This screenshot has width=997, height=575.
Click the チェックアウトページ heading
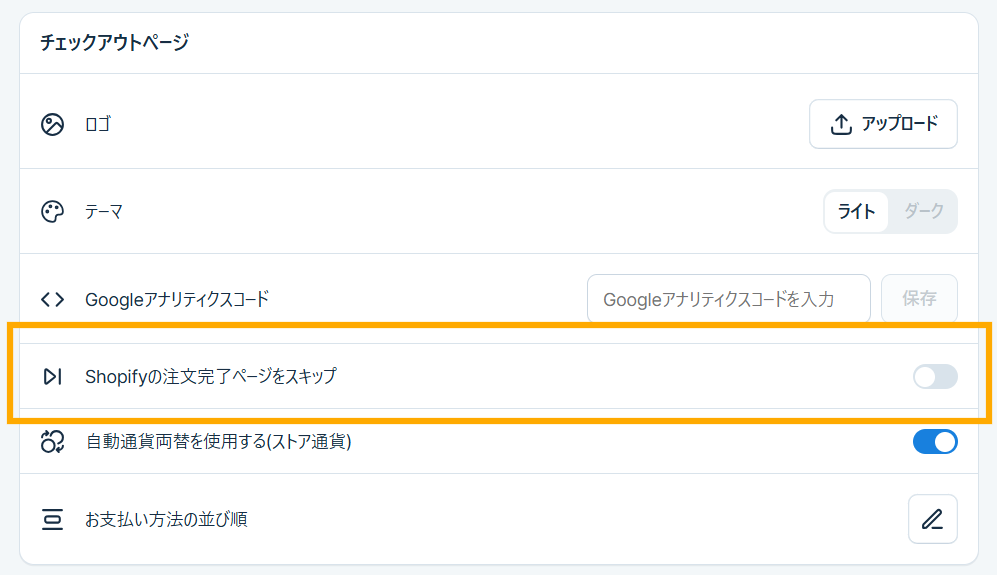114,43
